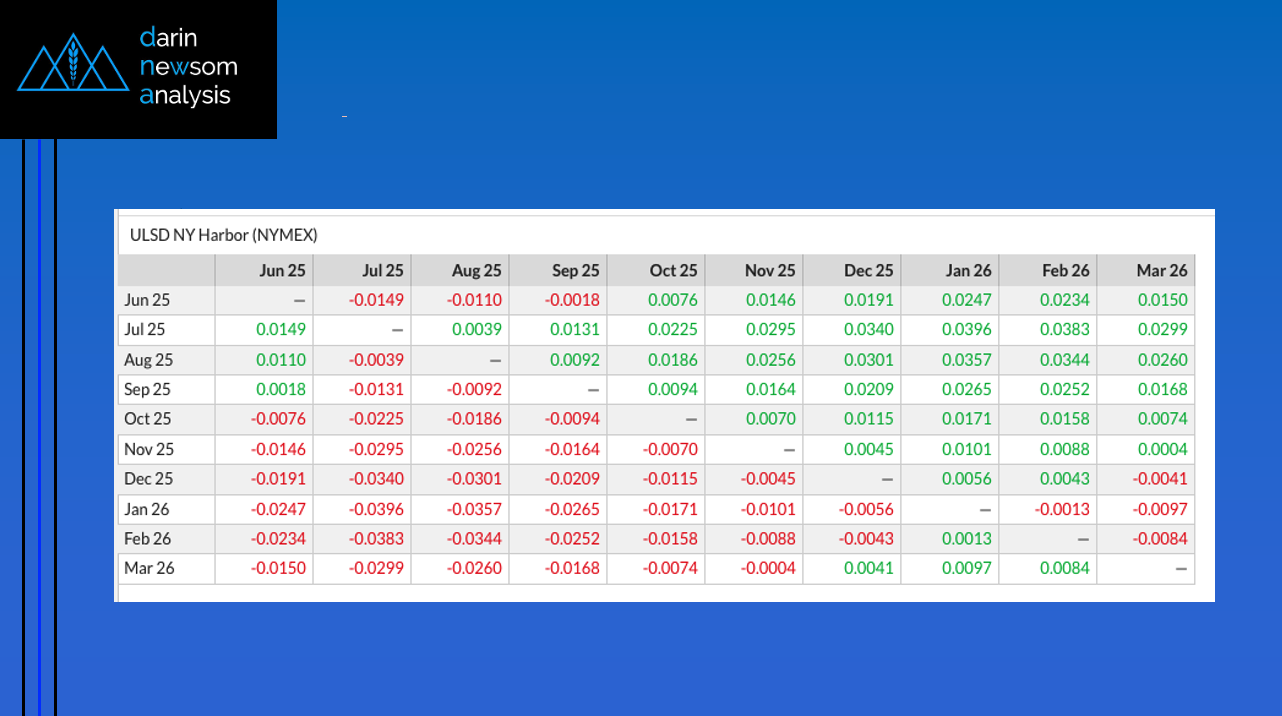Select the Jan 26 row label
The width and height of the screenshot is (1282, 716).
click(x=148, y=509)
